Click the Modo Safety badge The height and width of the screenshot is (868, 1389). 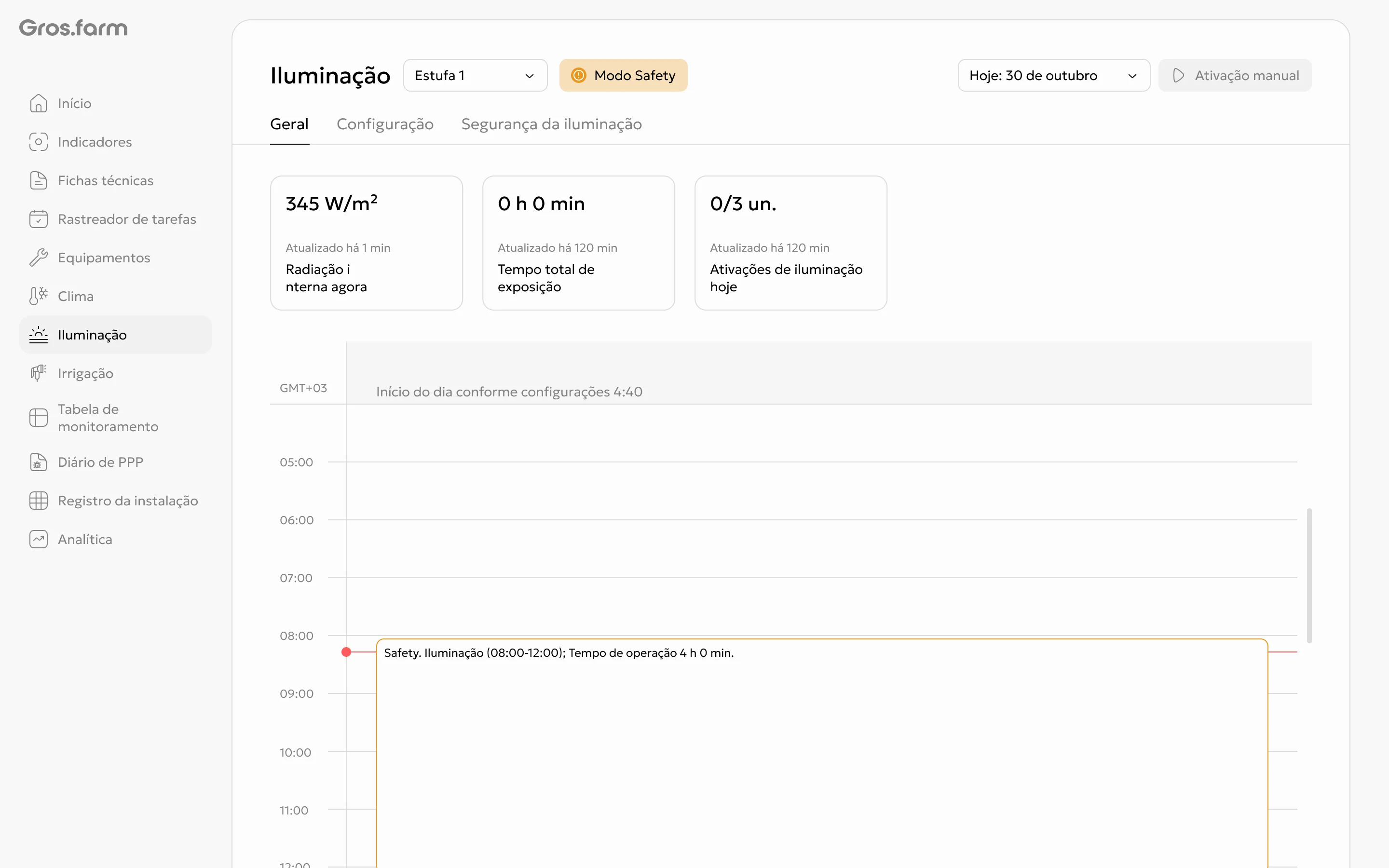[623, 75]
